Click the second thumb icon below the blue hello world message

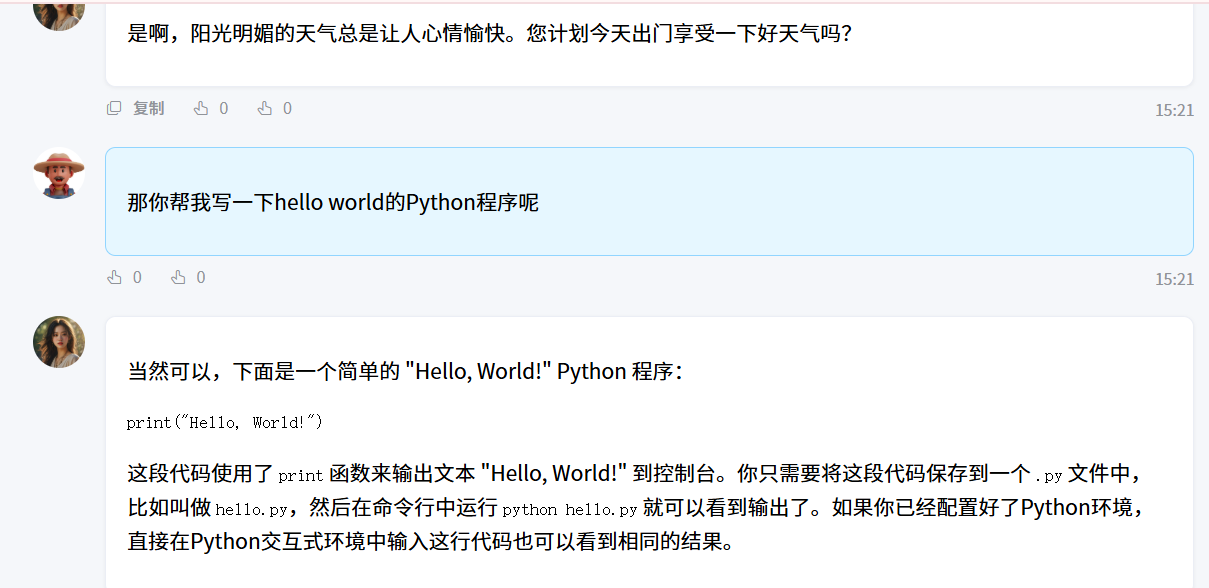point(179,277)
